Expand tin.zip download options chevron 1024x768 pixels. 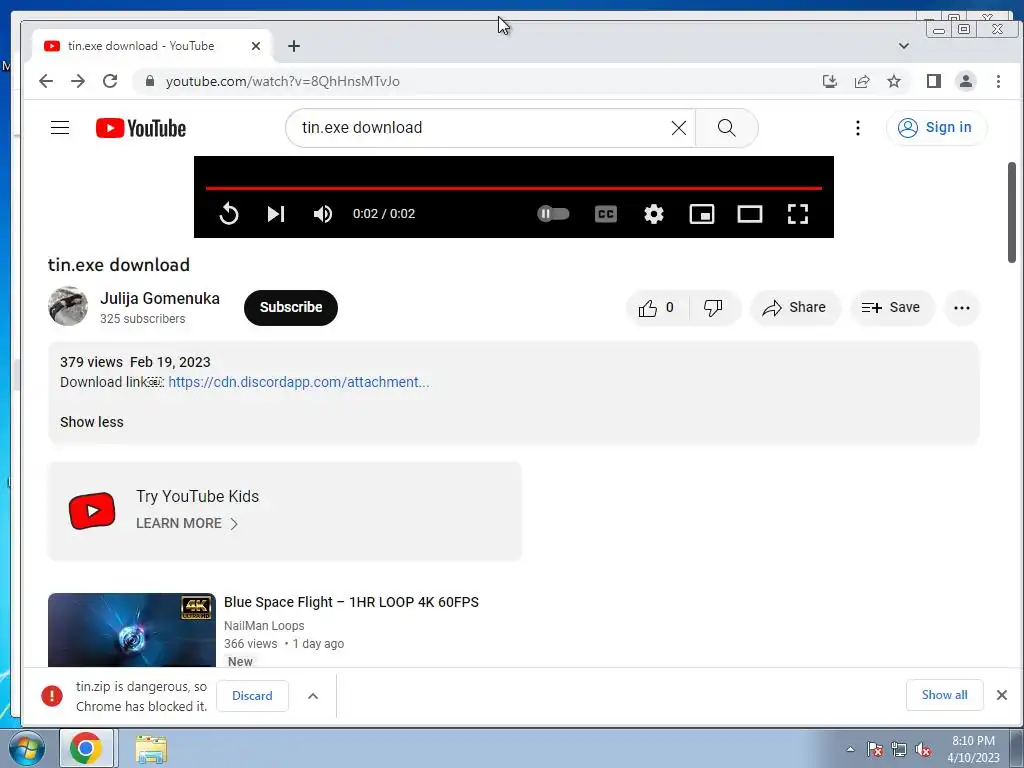(313, 696)
